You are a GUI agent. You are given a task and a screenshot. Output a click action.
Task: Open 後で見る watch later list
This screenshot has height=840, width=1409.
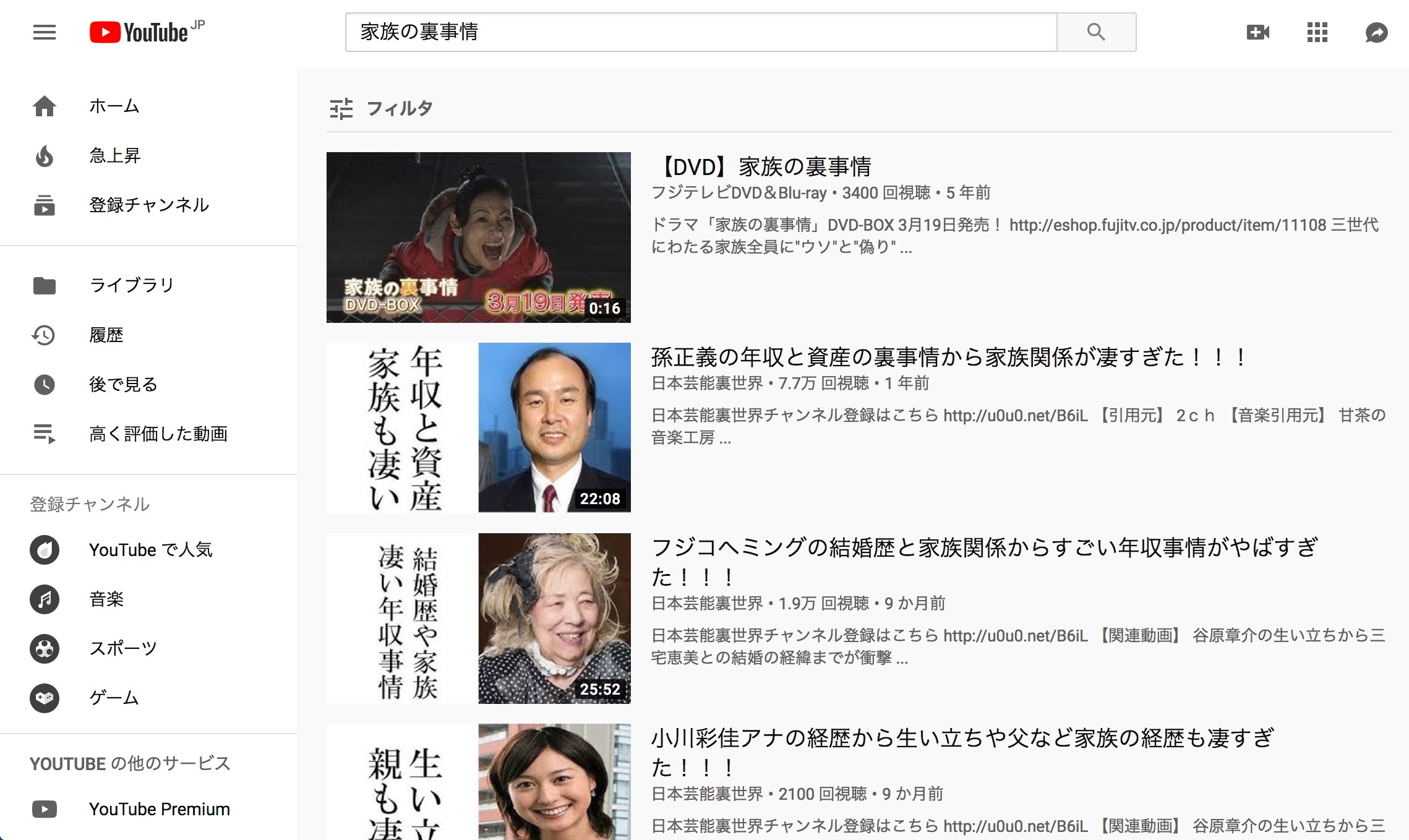[123, 384]
